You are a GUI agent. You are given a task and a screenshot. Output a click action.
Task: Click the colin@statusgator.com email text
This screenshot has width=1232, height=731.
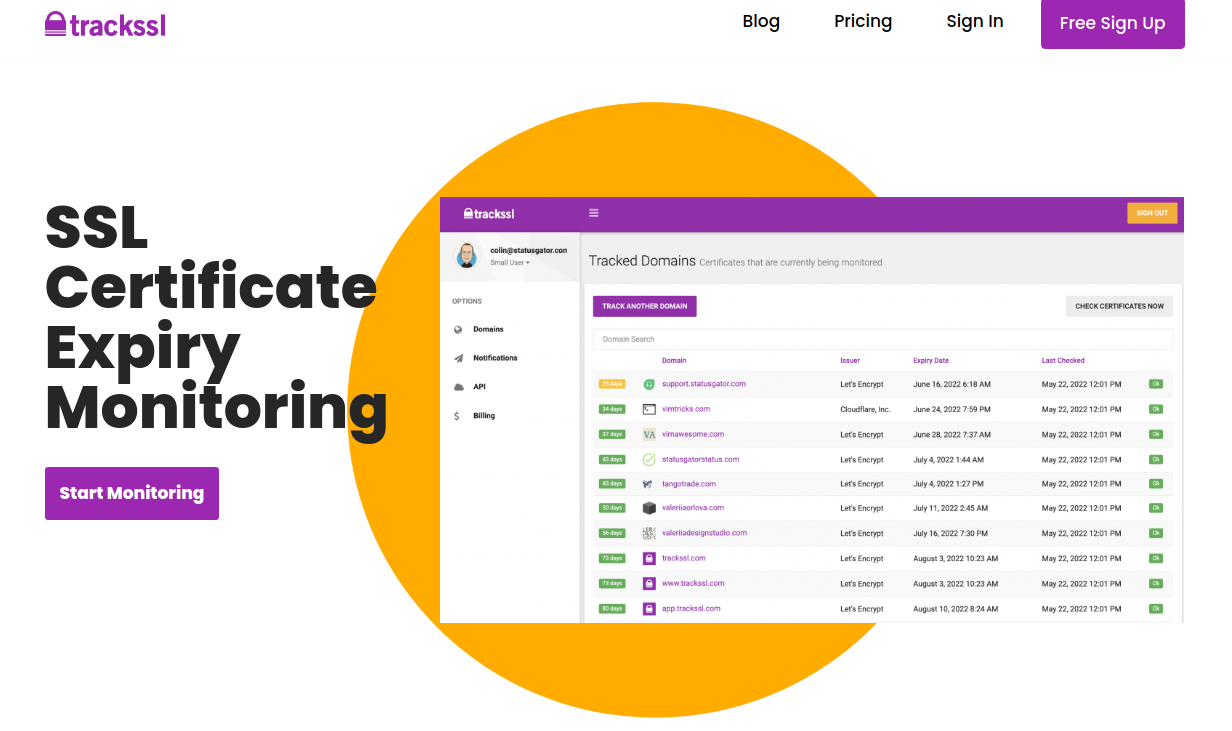(x=529, y=250)
